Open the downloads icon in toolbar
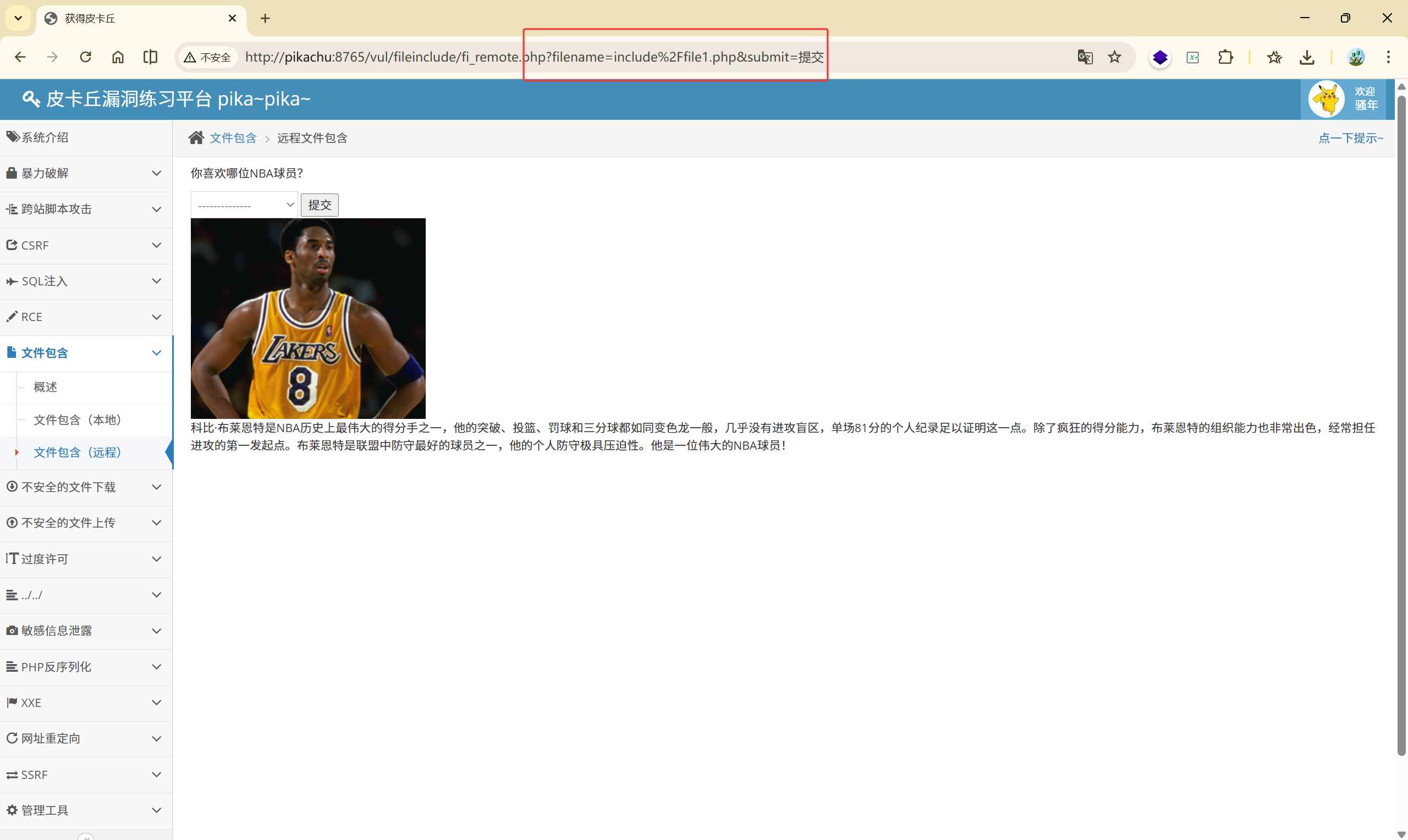Viewport: 1408px width, 840px height. [x=1307, y=57]
